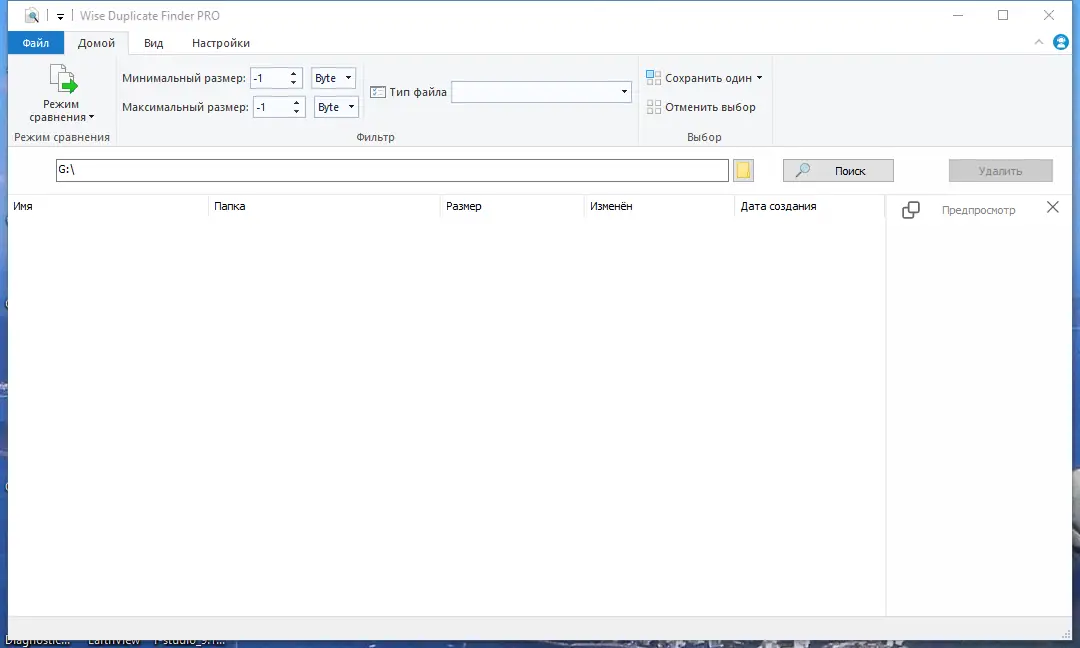This screenshot has width=1080, height=648.
Task: Close the Предпросмотр preview panel
Action: (x=1052, y=207)
